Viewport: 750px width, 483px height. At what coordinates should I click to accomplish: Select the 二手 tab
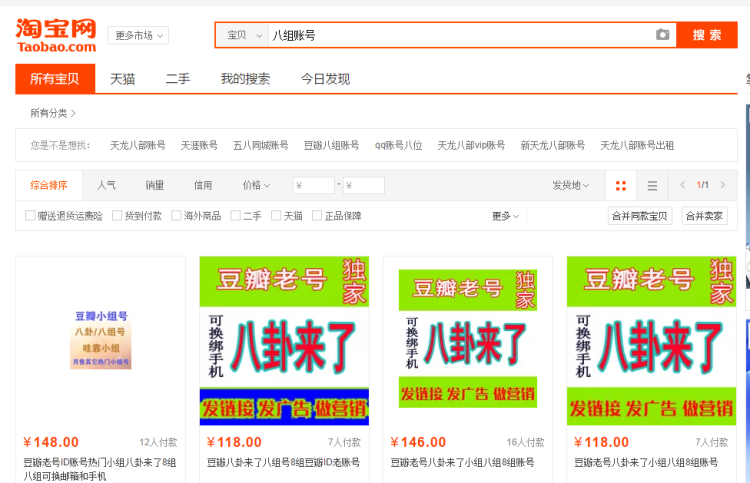(x=178, y=79)
